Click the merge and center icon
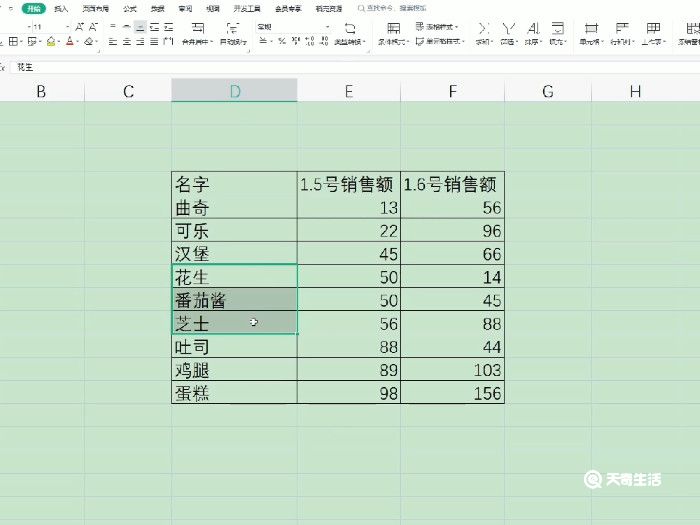700x525 pixels. pyautogui.click(x=198, y=28)
